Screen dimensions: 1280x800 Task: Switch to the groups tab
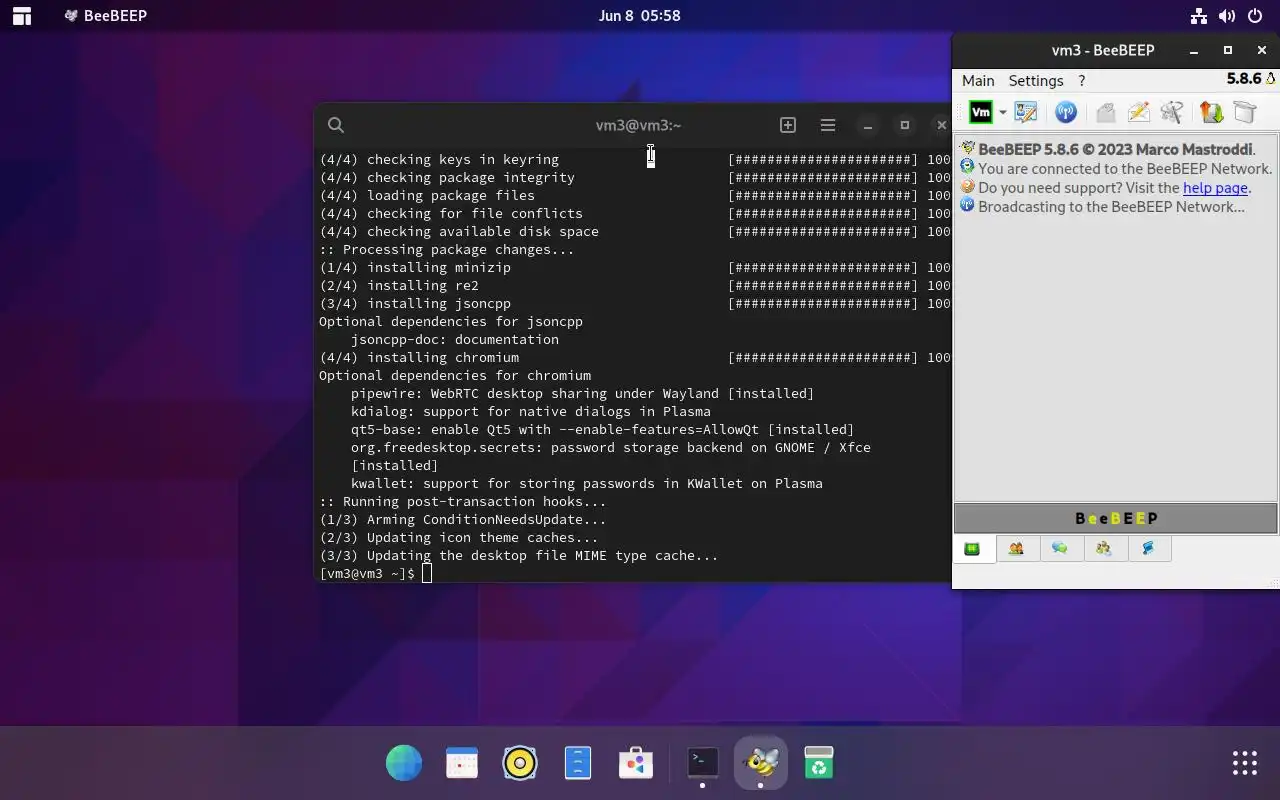point(1104,549)
